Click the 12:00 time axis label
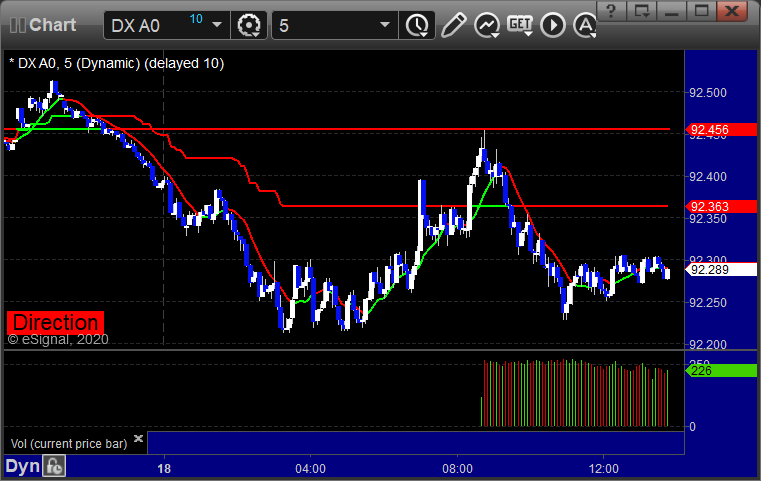The height and width of the screenshot is (481, 761). point(604,469)
